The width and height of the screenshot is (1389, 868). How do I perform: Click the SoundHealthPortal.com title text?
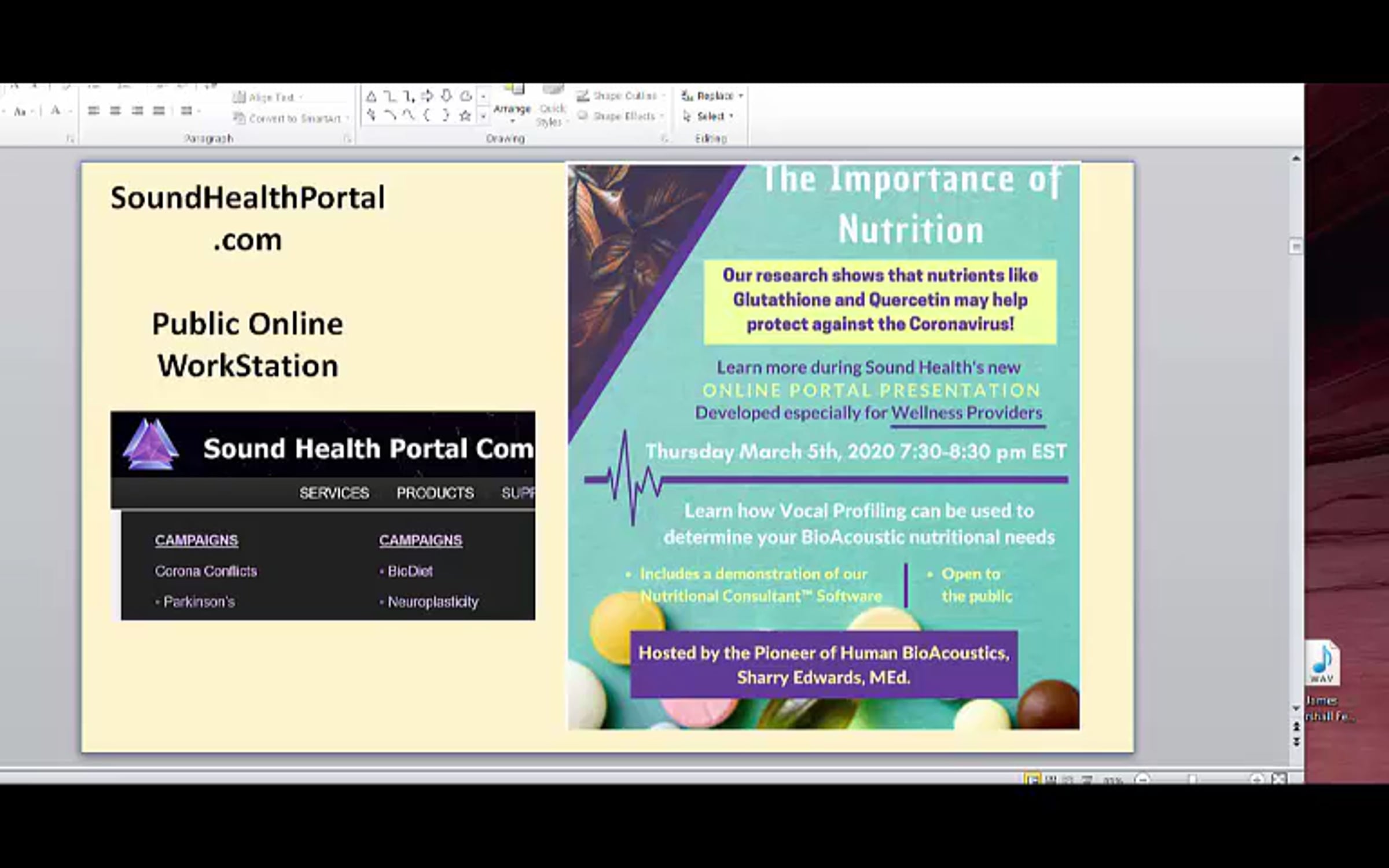point(248,219)
